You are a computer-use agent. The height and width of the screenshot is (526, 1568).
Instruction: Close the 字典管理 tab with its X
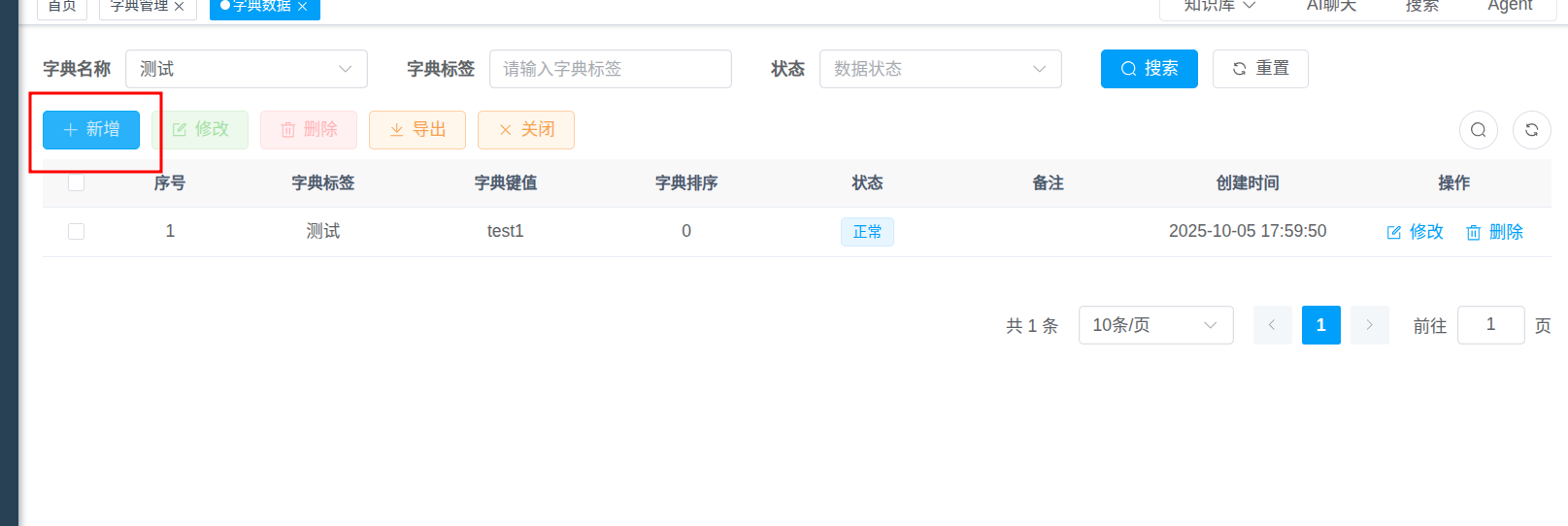[180, 7]
